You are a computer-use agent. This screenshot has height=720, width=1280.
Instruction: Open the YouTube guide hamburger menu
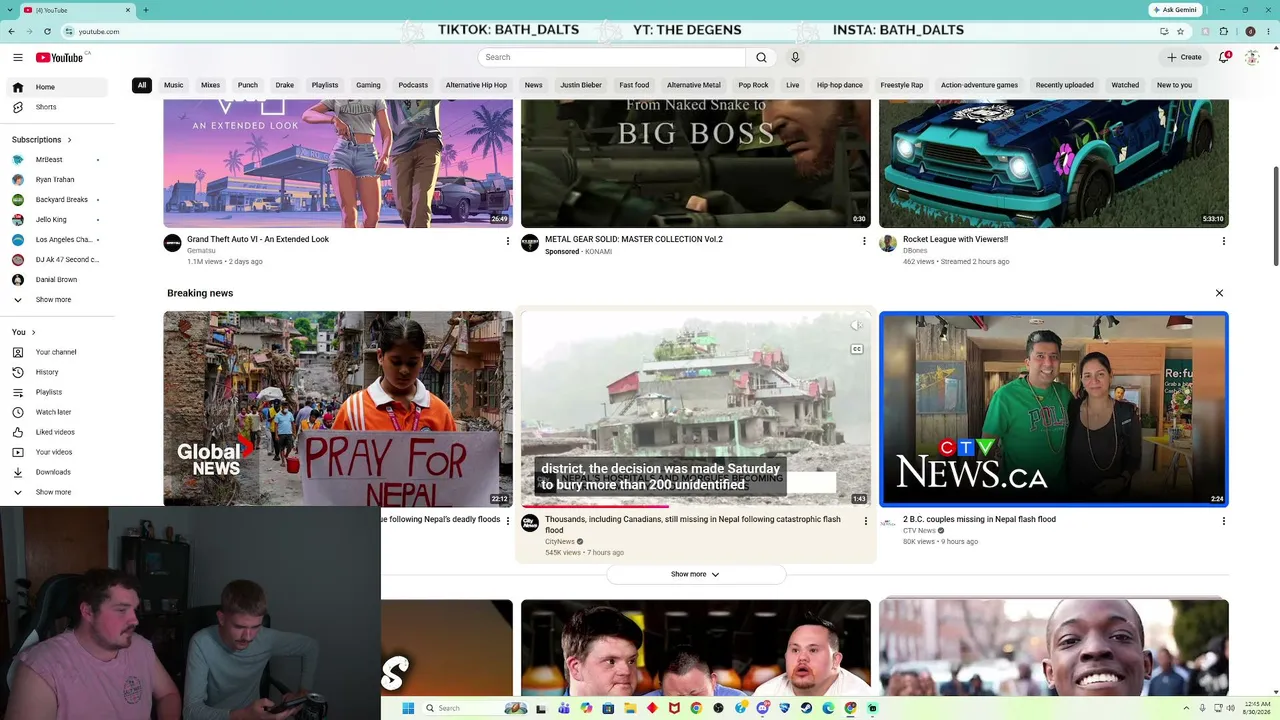[x=17, y=57]
